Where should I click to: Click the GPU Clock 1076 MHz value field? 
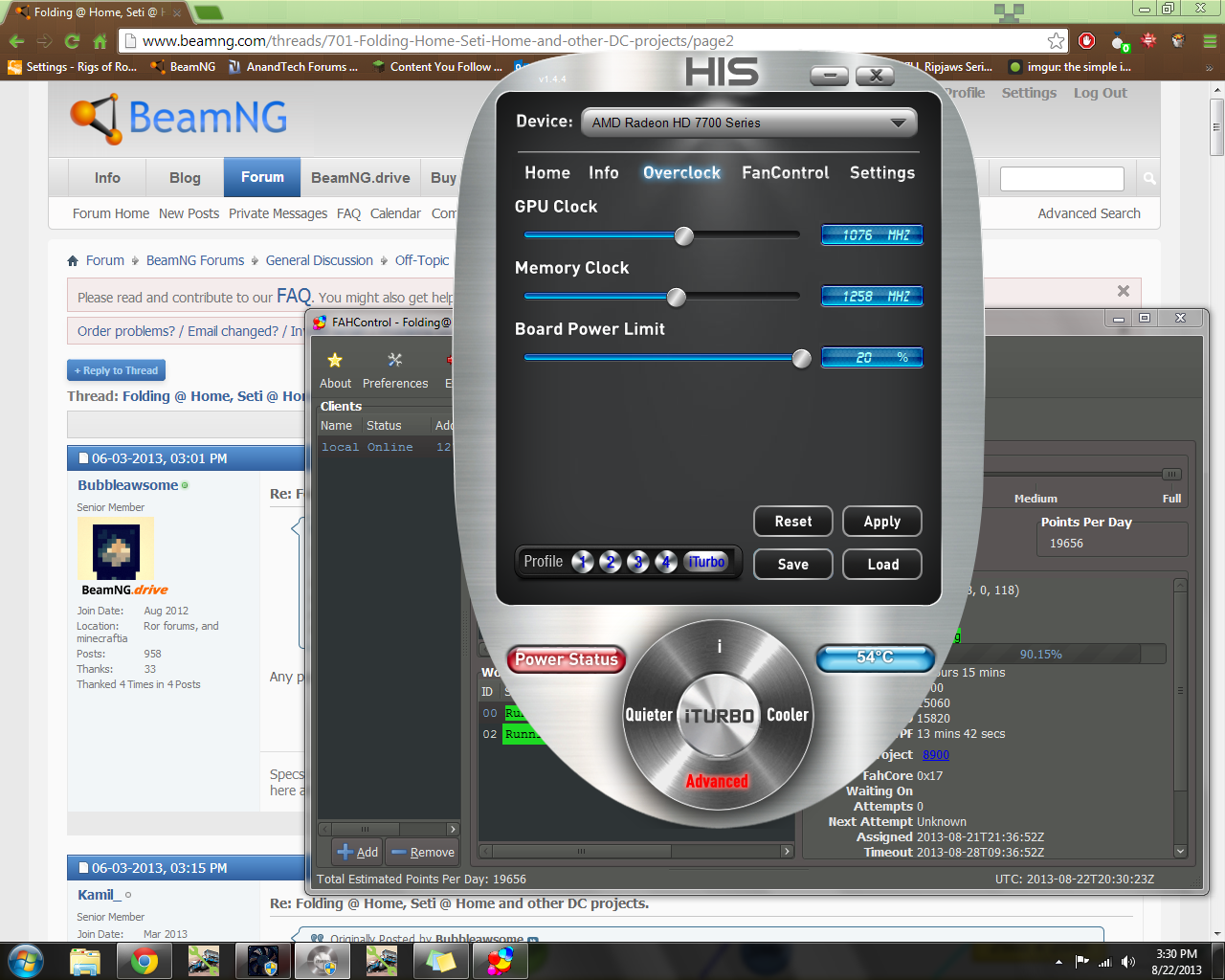coord(872,235)
